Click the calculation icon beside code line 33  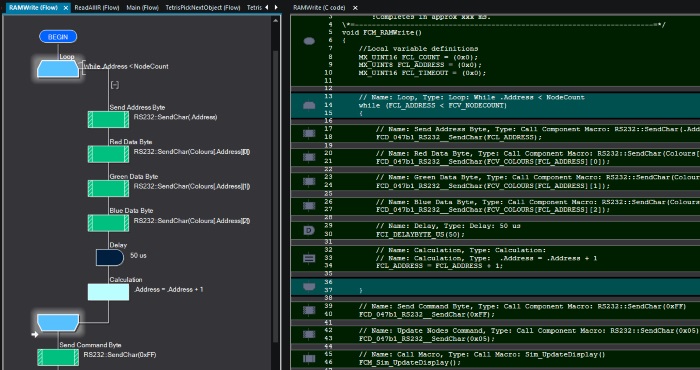(309, 258)
